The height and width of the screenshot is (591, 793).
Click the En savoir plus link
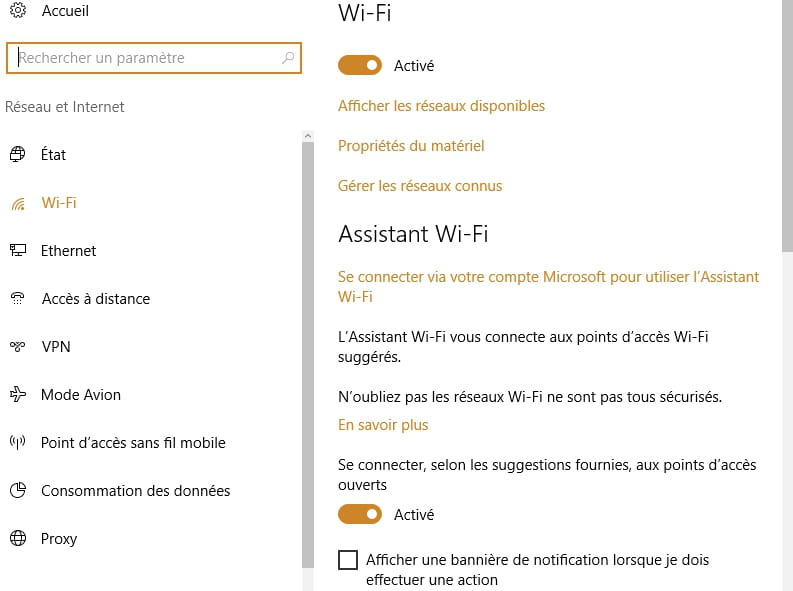tap(383, 425)
